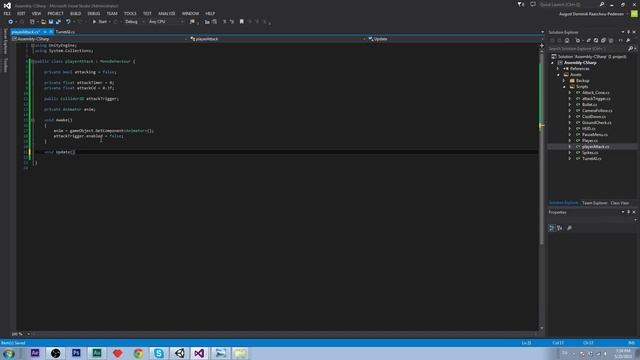Open Skype from the taskbar
The width and height of the screenshot is (640, 360).
(159, 353)
